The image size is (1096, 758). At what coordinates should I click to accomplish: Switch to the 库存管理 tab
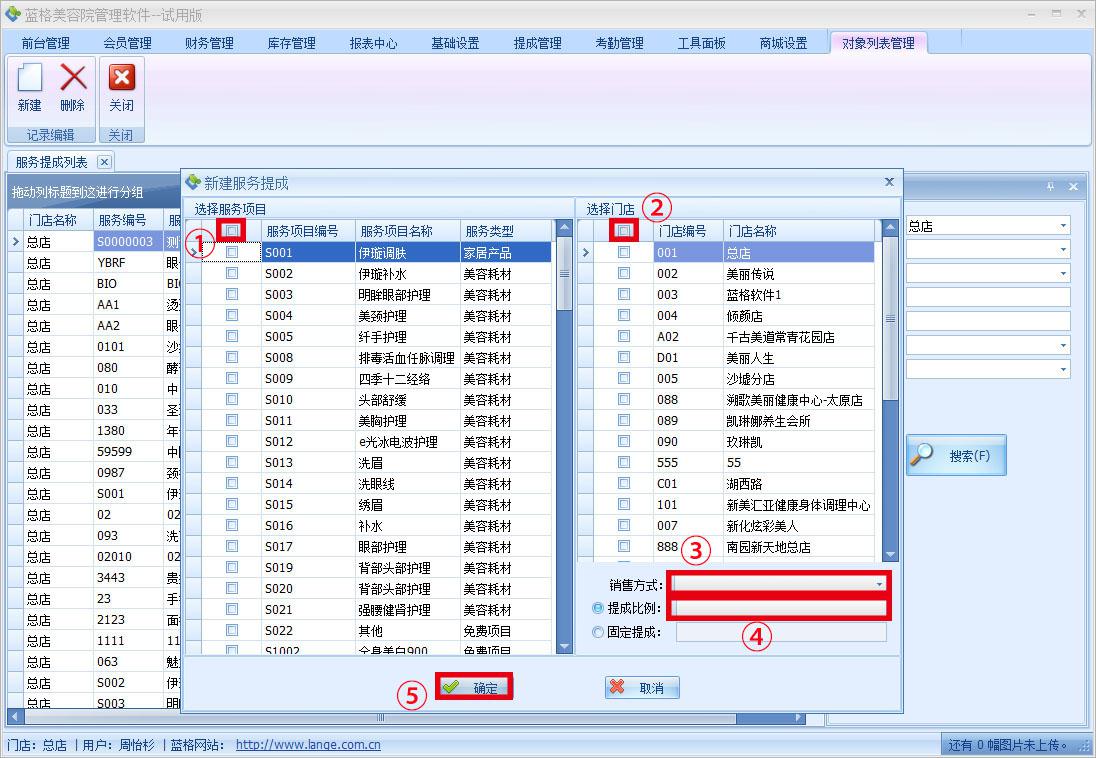coord(291,43)
